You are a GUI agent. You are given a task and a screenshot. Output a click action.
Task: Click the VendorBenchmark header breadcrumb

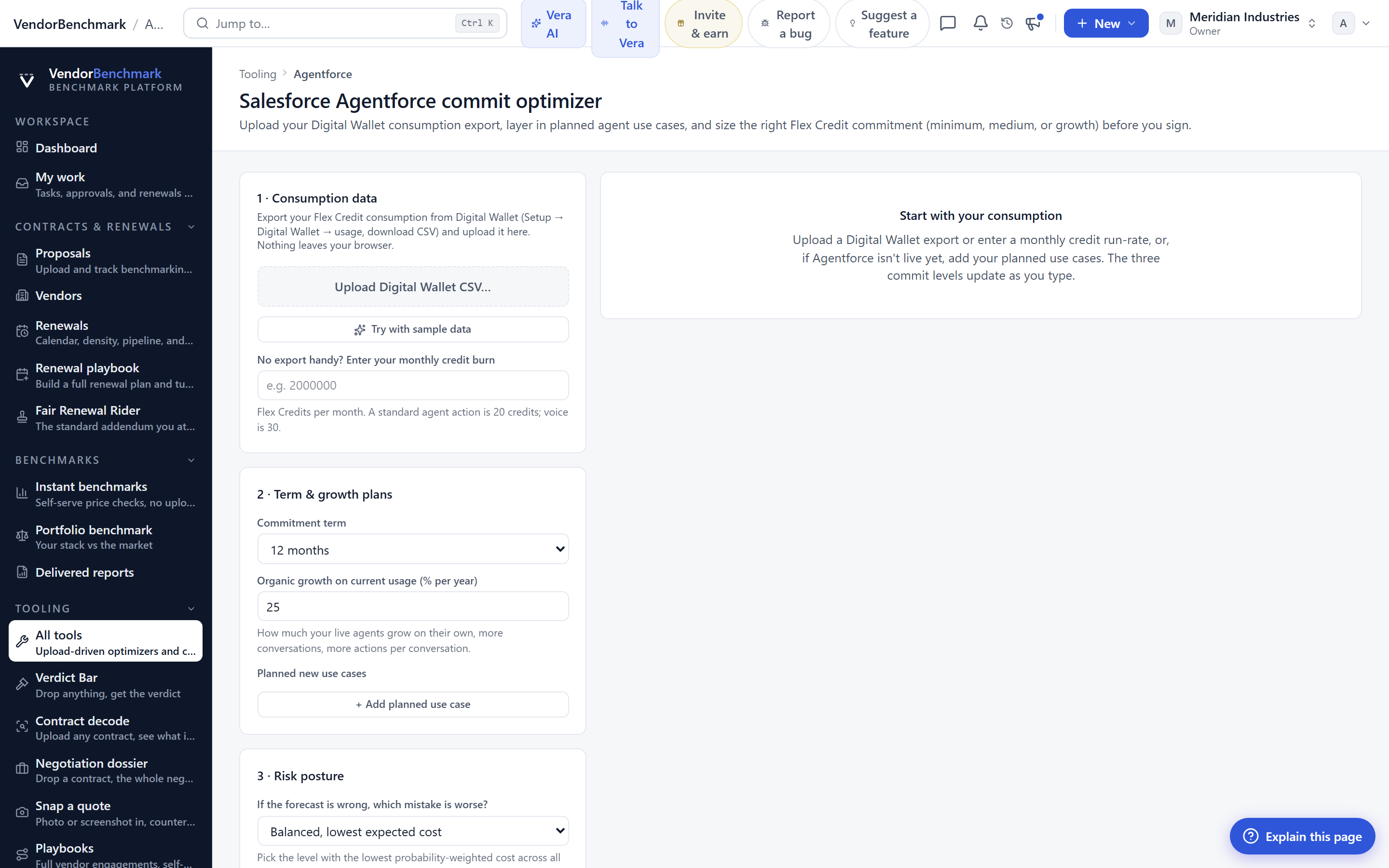point(69,24)
